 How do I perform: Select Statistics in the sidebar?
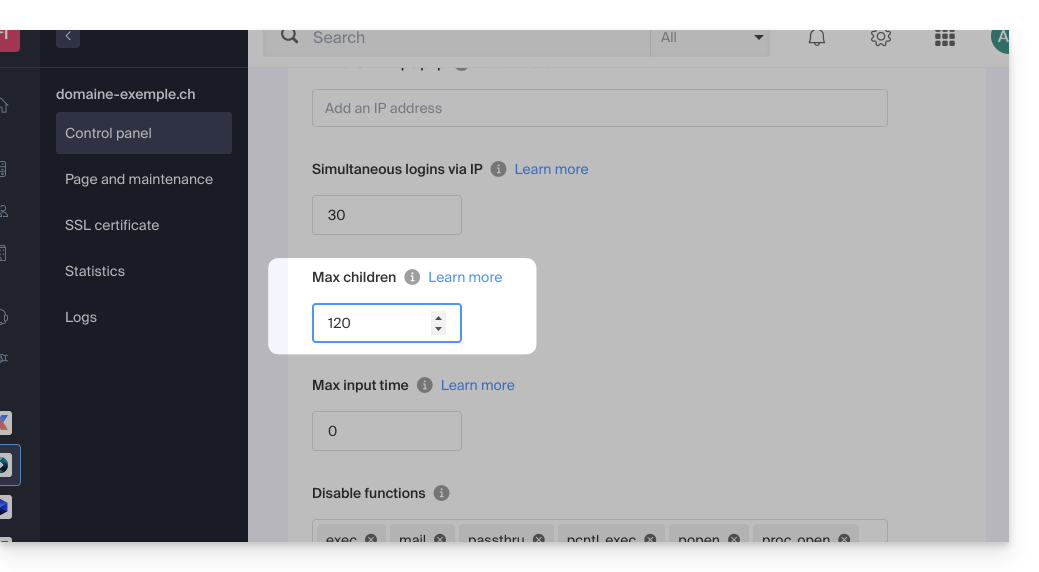pyautogui.click(x=95, y=271)
